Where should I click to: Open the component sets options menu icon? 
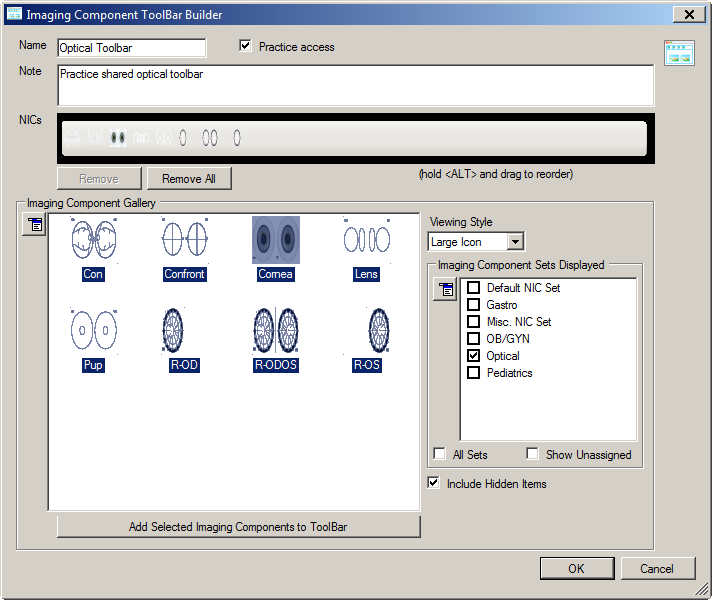tap(445, 289)
